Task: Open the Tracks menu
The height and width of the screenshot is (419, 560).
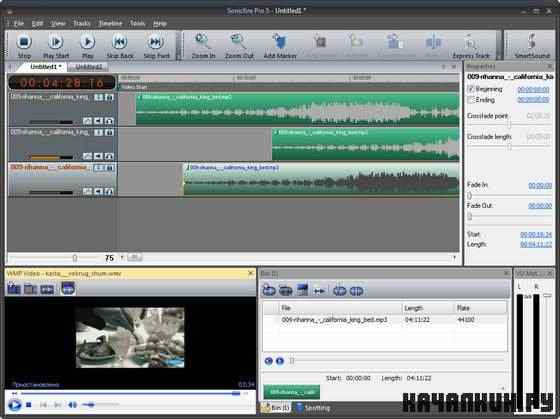Action: (x=82, y=24)
